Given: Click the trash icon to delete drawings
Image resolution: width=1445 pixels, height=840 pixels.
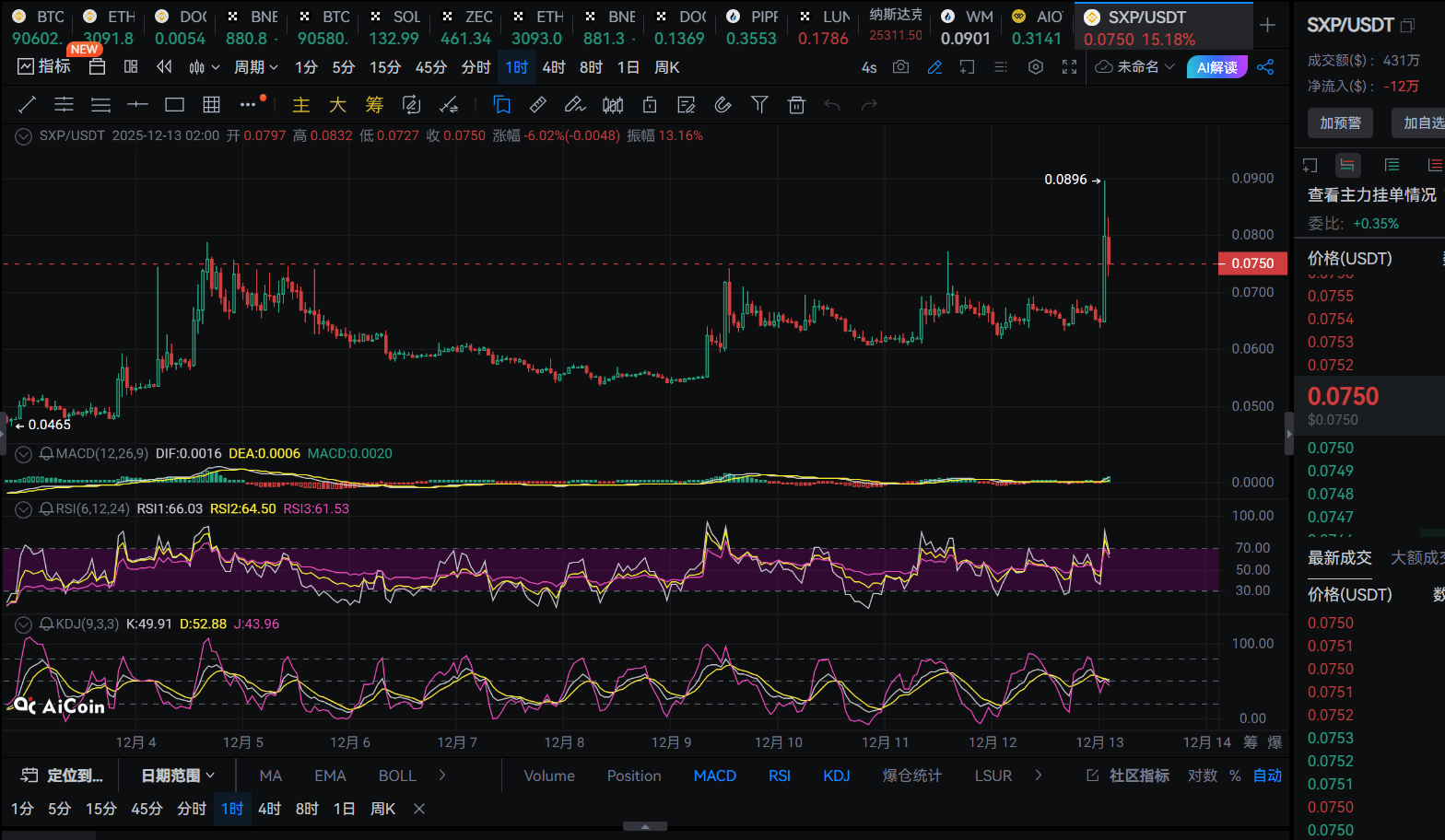Looking at the screenshot, I should [x=796, y=105].
